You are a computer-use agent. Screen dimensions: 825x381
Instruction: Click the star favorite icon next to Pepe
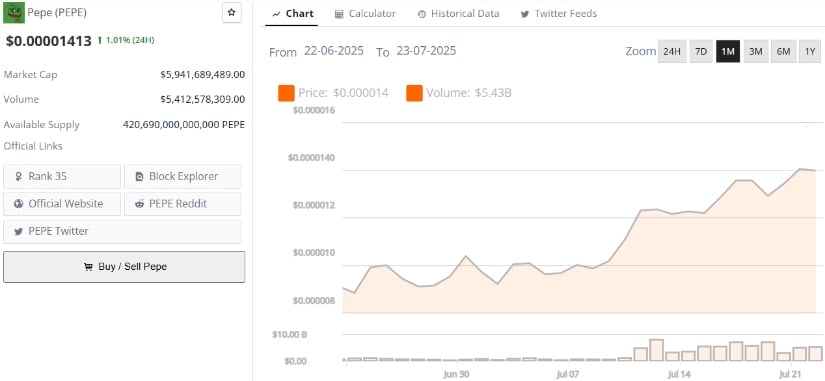click(232, 13)
